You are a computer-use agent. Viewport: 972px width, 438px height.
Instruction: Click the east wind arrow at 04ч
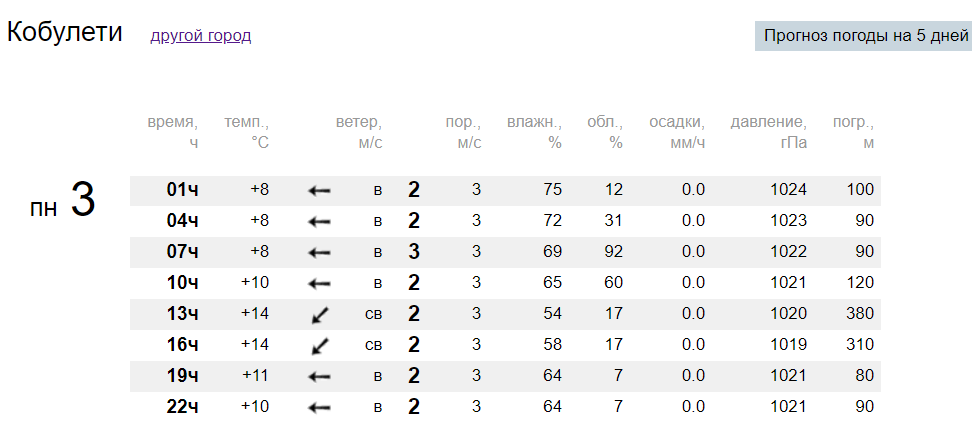pos(319,222)
